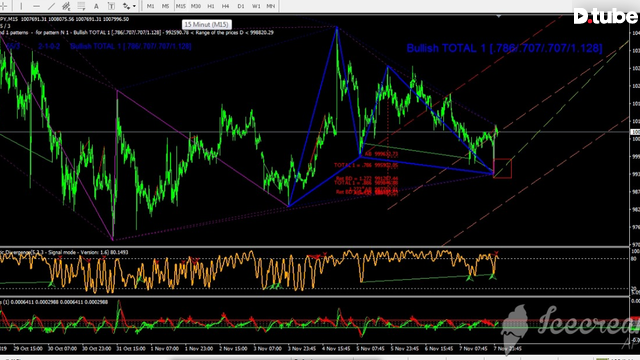Viewport: 640px width, 360px height.
Task: Switch chart to D1 daily timeframe
Action: tap(240, 6)
